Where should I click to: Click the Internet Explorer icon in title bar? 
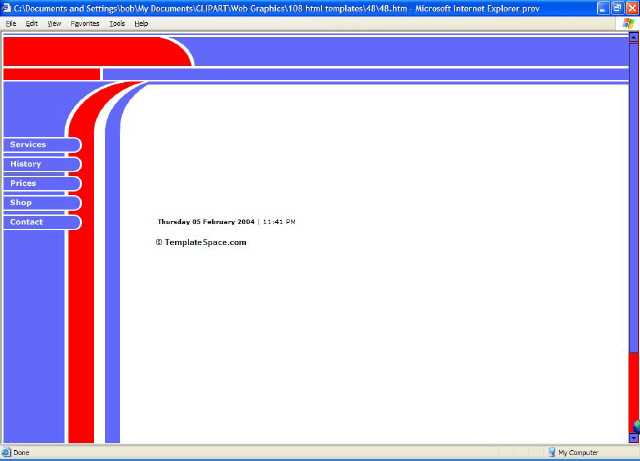click(7, 7)
